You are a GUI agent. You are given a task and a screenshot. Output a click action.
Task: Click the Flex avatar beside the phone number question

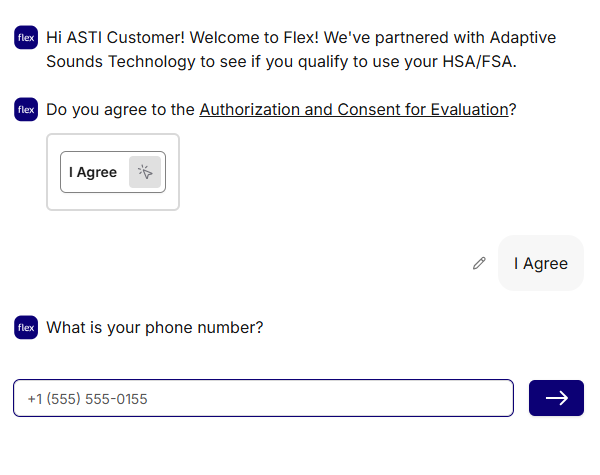(26, 327)
